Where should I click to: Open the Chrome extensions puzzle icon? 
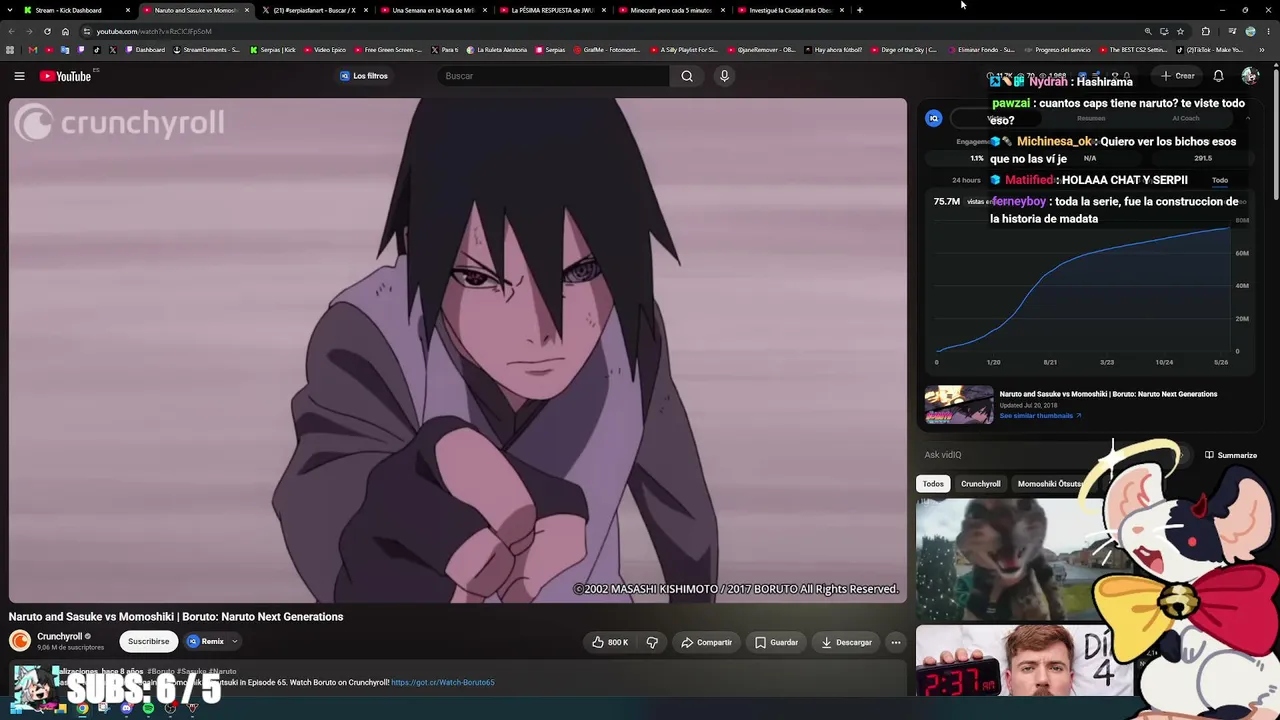pos(1206,31)
